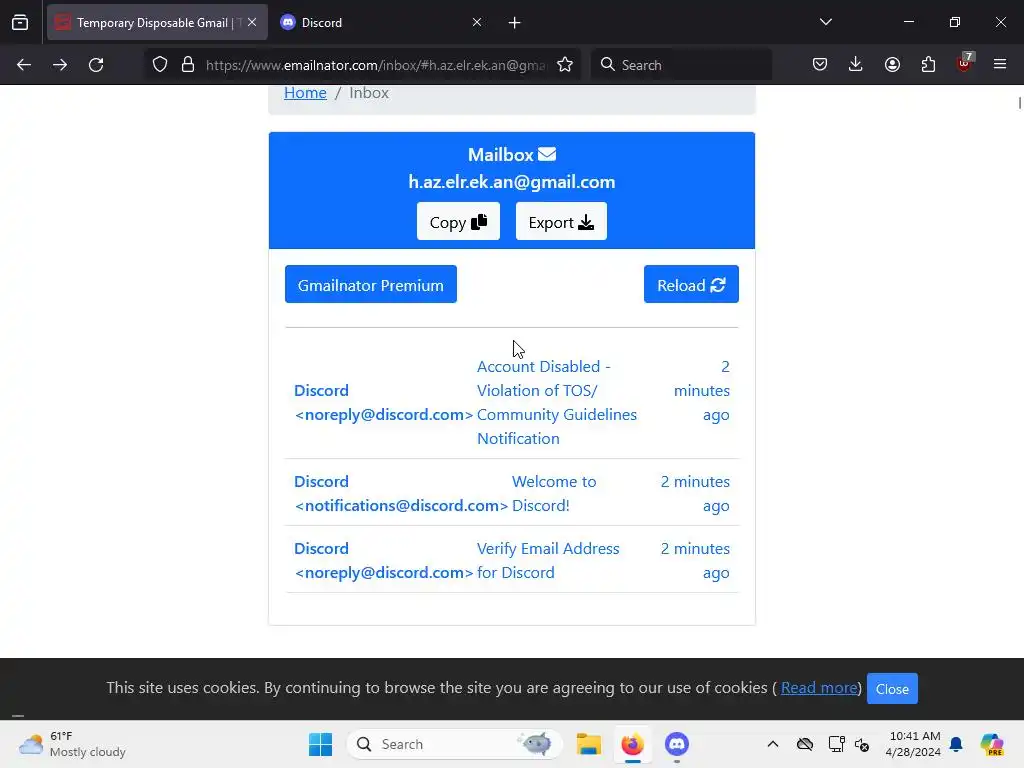Click the Windows taskbar Search box

click(455, 744)
